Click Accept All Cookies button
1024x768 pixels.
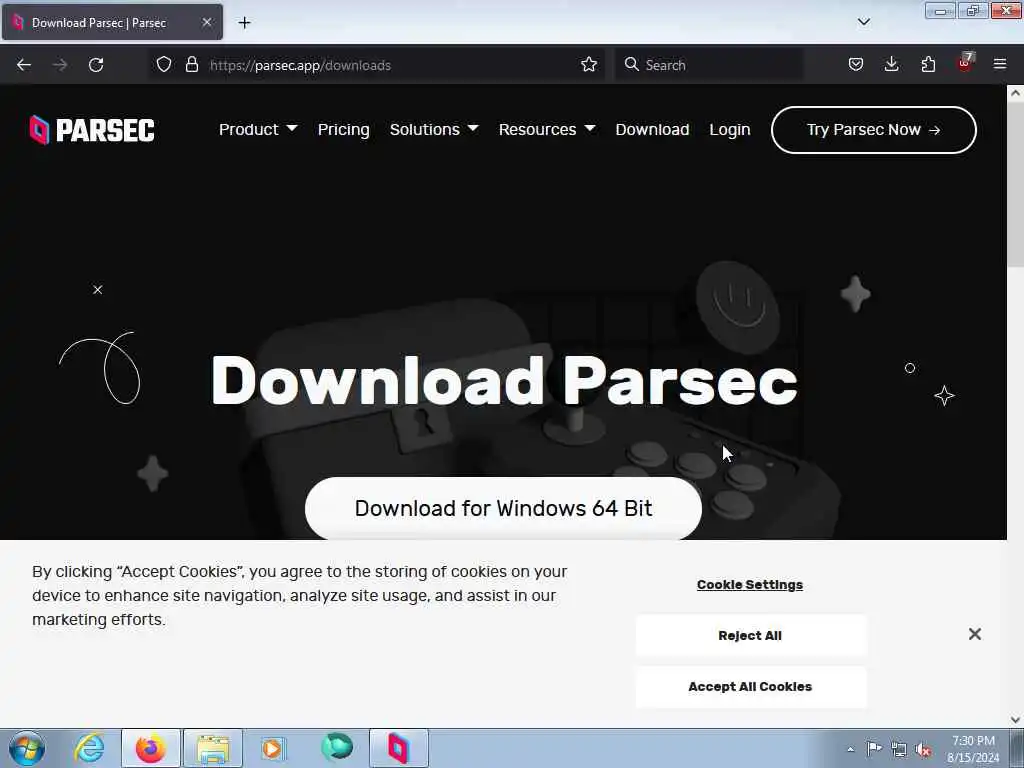pyautogui.click(x=751, y=687)
